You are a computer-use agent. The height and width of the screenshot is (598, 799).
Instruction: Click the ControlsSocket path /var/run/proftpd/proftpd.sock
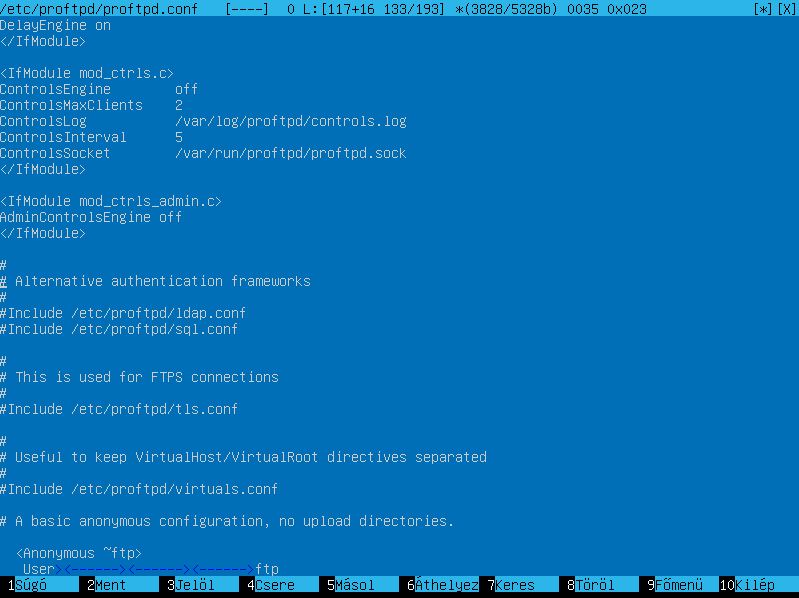(x=290, y=153)
